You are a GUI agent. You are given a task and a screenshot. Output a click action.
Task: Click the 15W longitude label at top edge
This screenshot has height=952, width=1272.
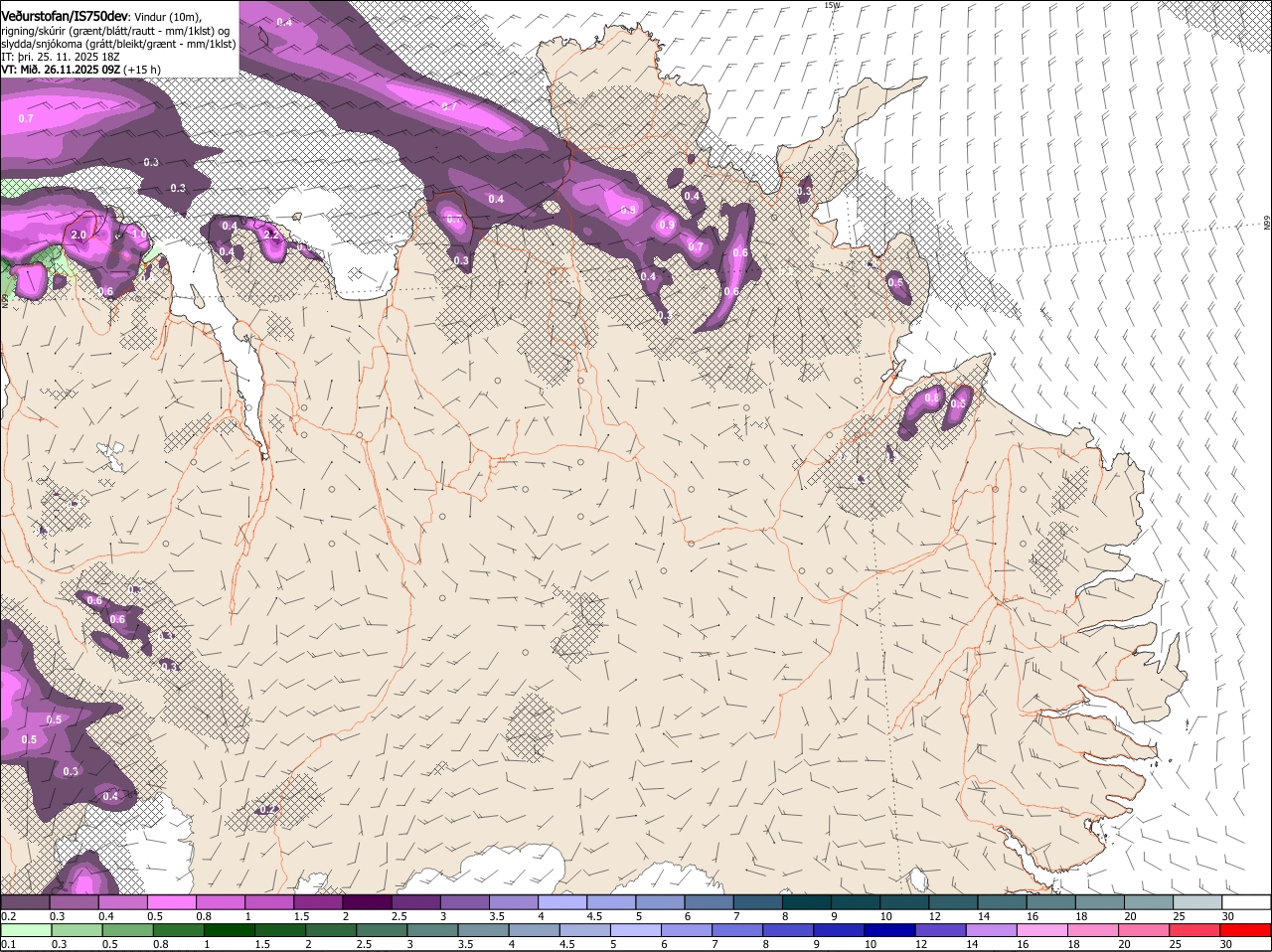point(832,5)
